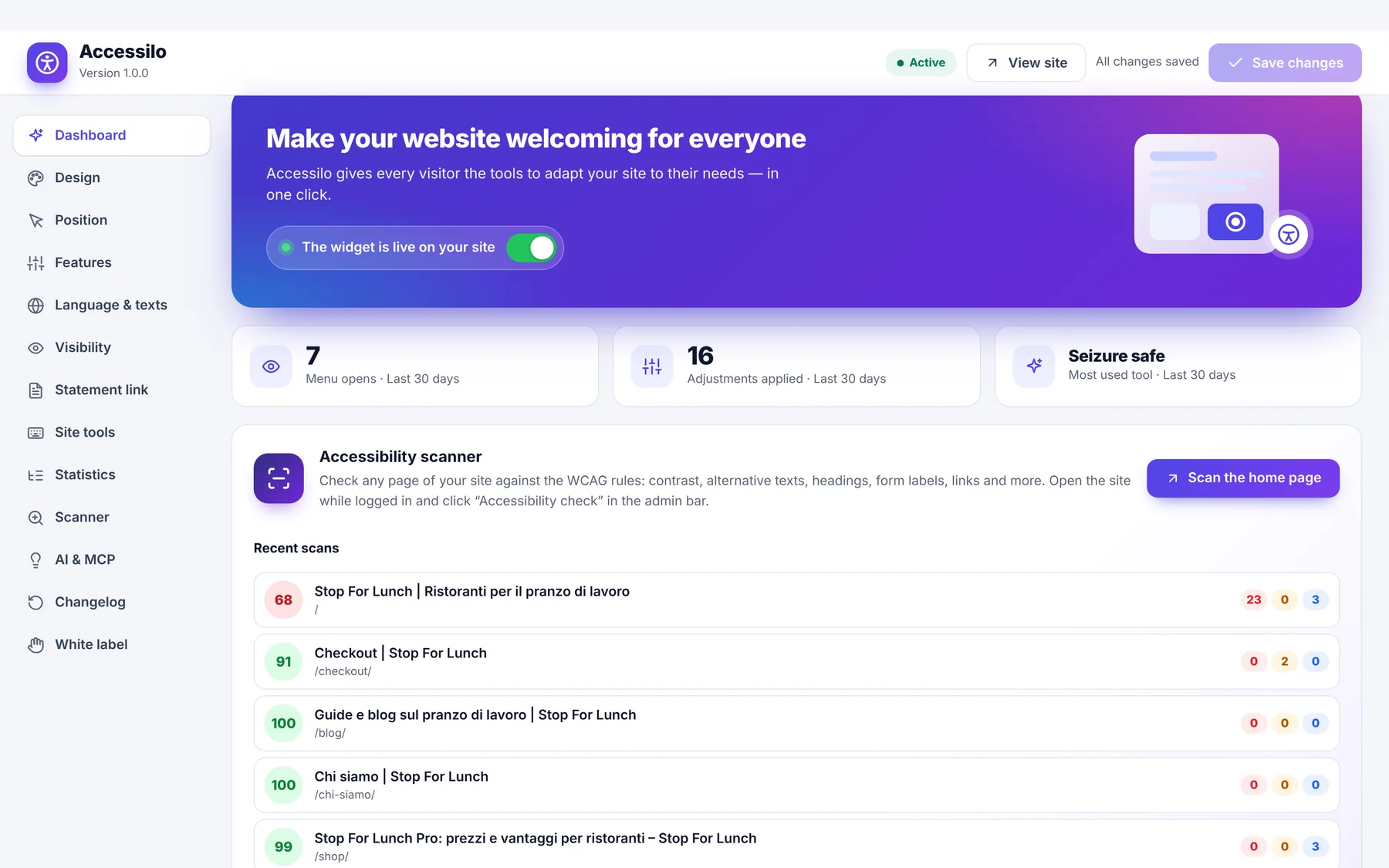Select White label in sidebar
Viewport: 1389px width, 868px height.
(x=112, y=645)
